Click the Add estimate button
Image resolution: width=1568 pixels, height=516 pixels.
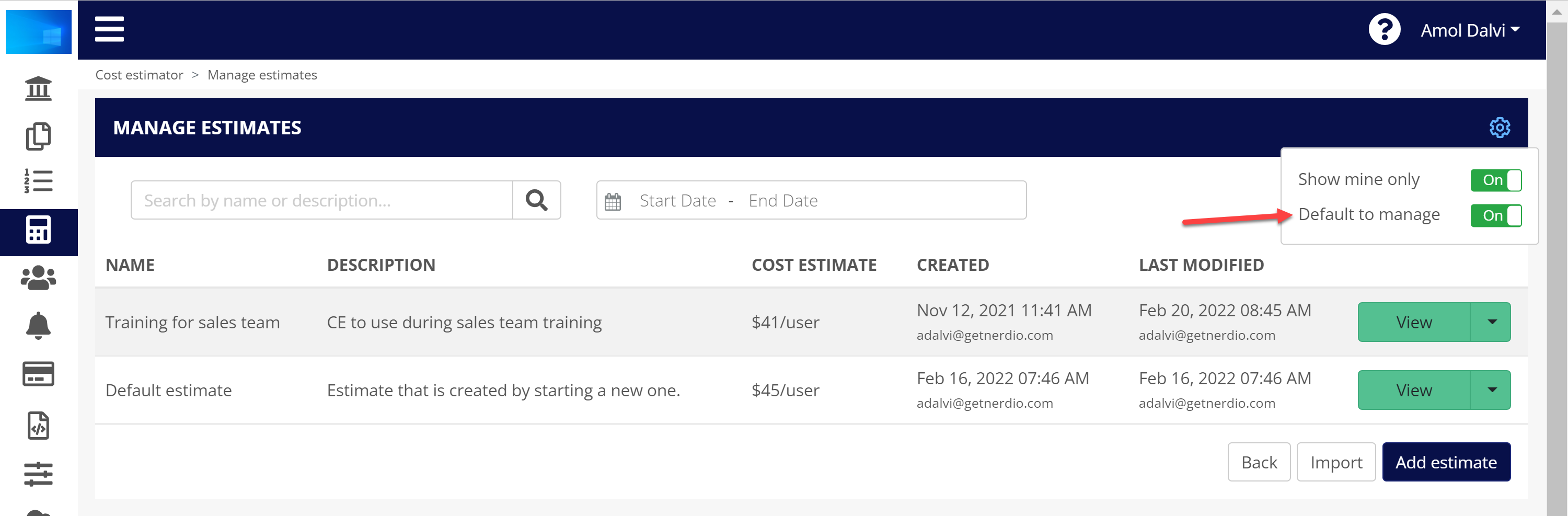(1446, 463)
